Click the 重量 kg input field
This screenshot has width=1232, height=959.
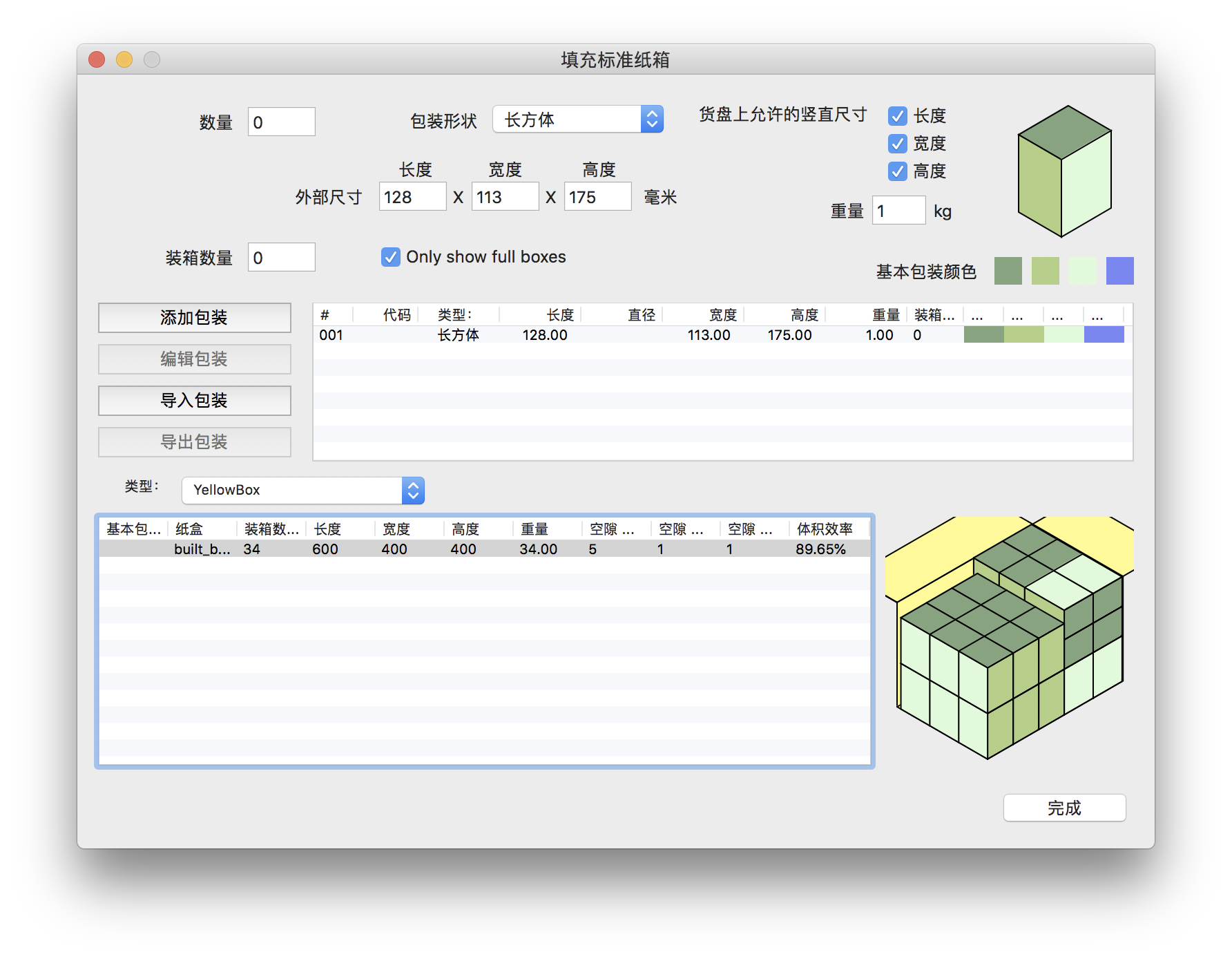tap(898, 210)
